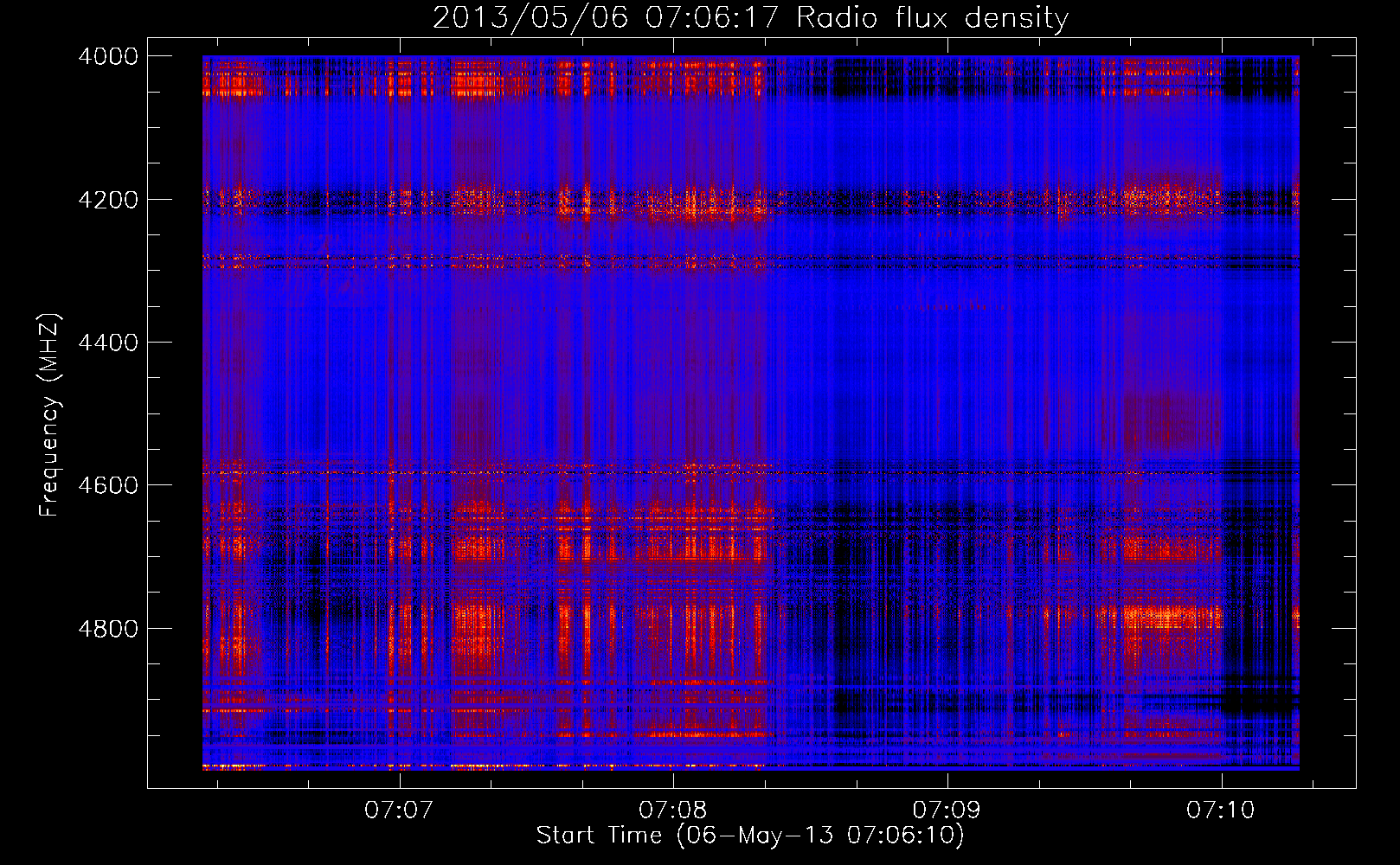Select the 4600 frequency tick label

tap(108, 485)
